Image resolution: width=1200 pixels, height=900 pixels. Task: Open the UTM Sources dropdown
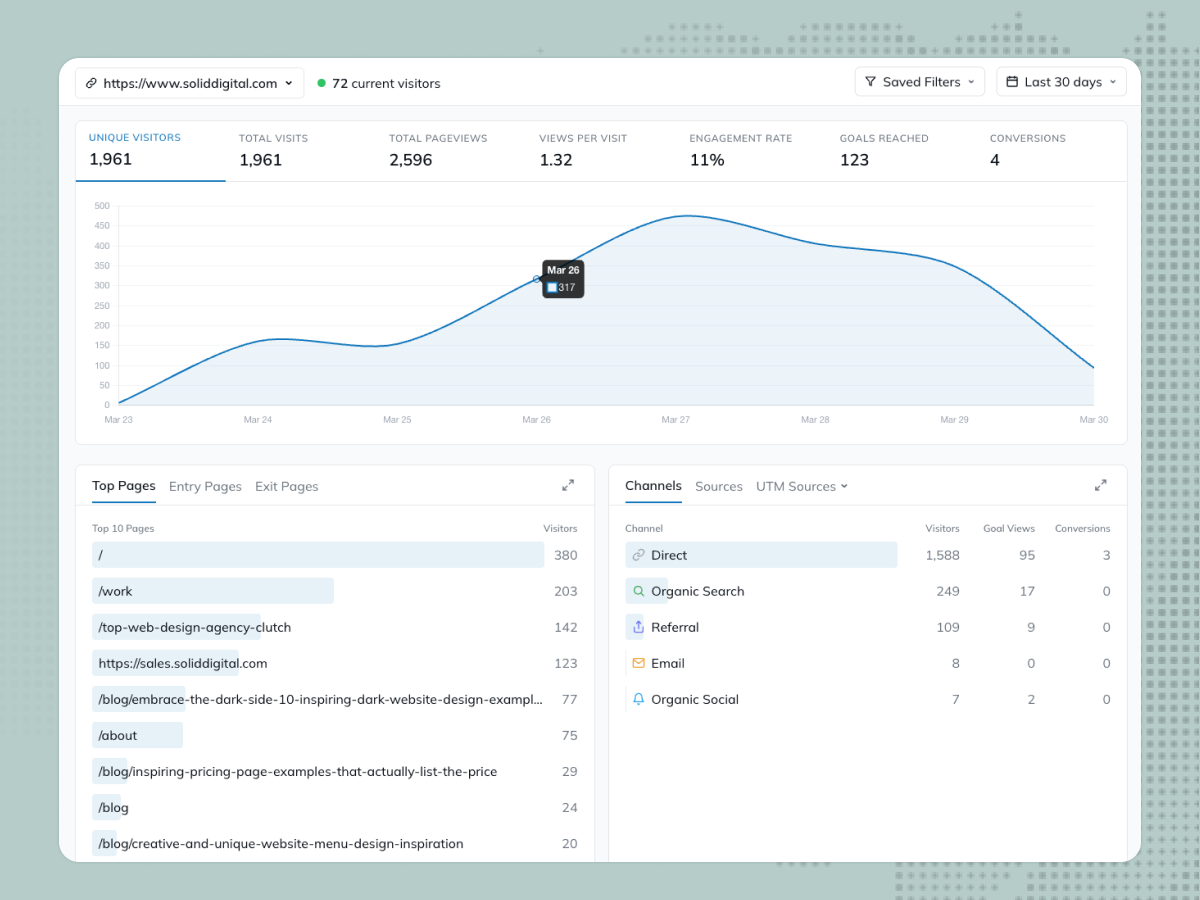point(802,486)
